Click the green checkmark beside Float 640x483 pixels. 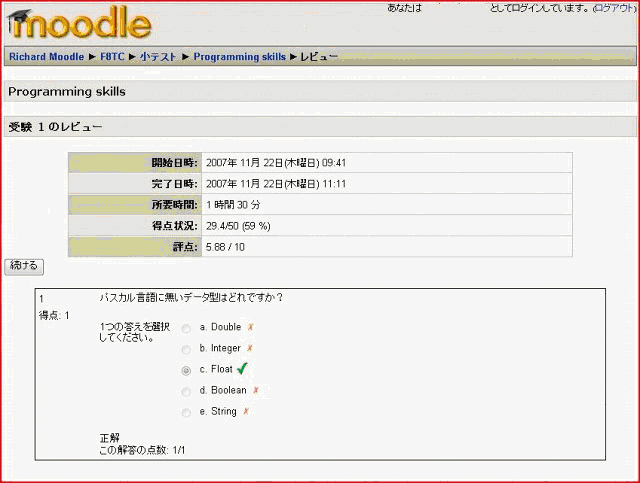242,368
